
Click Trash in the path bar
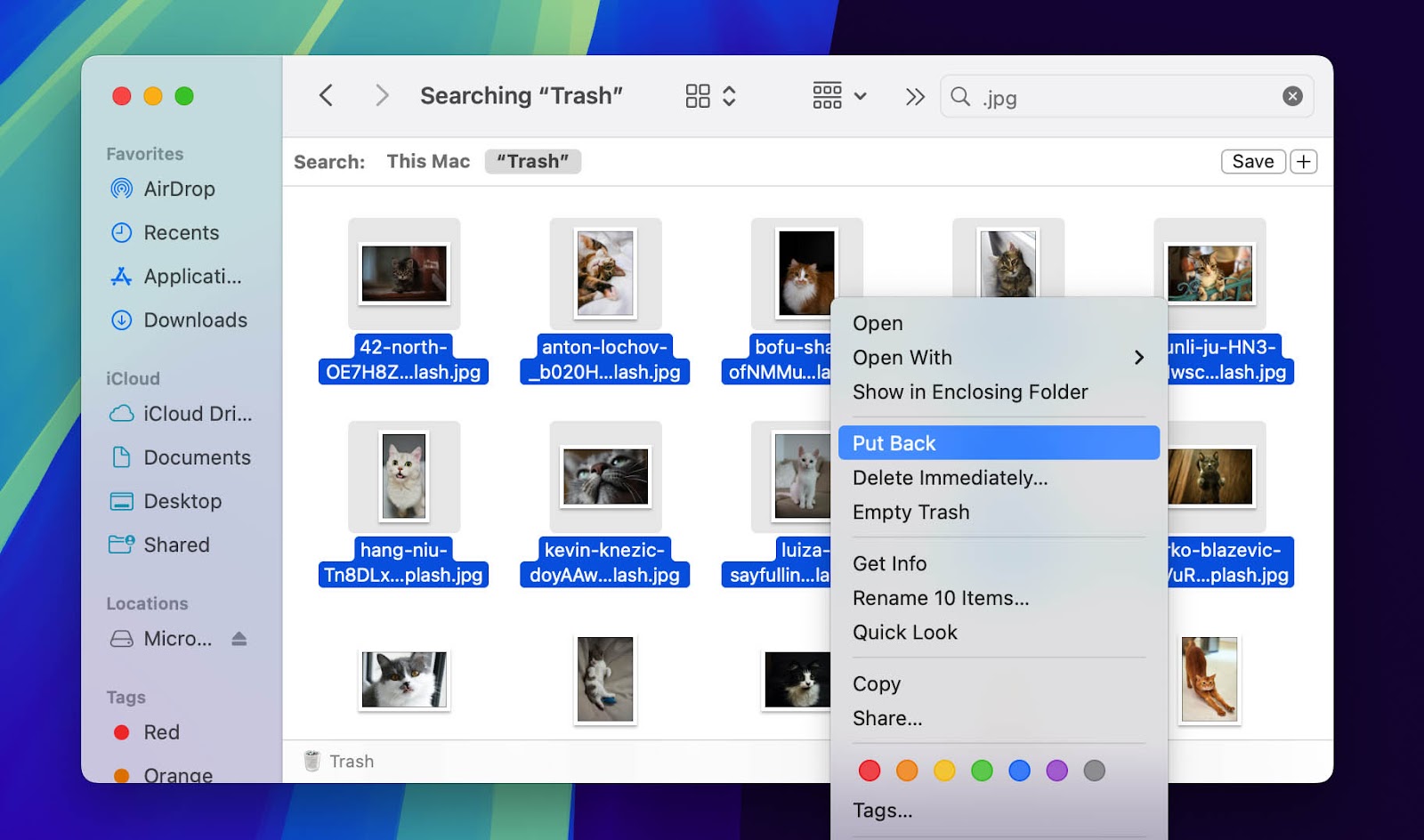(x=339, y=761)
